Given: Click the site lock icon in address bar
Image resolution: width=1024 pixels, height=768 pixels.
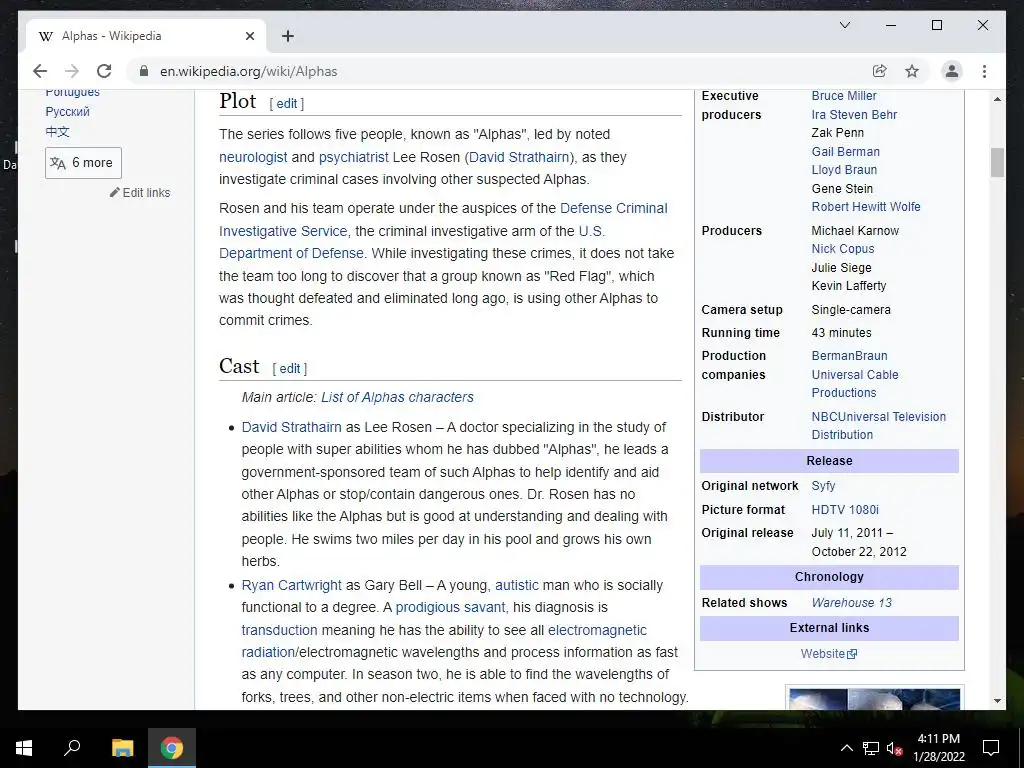Looking at the screenshot, I should (x=144, y=71).
